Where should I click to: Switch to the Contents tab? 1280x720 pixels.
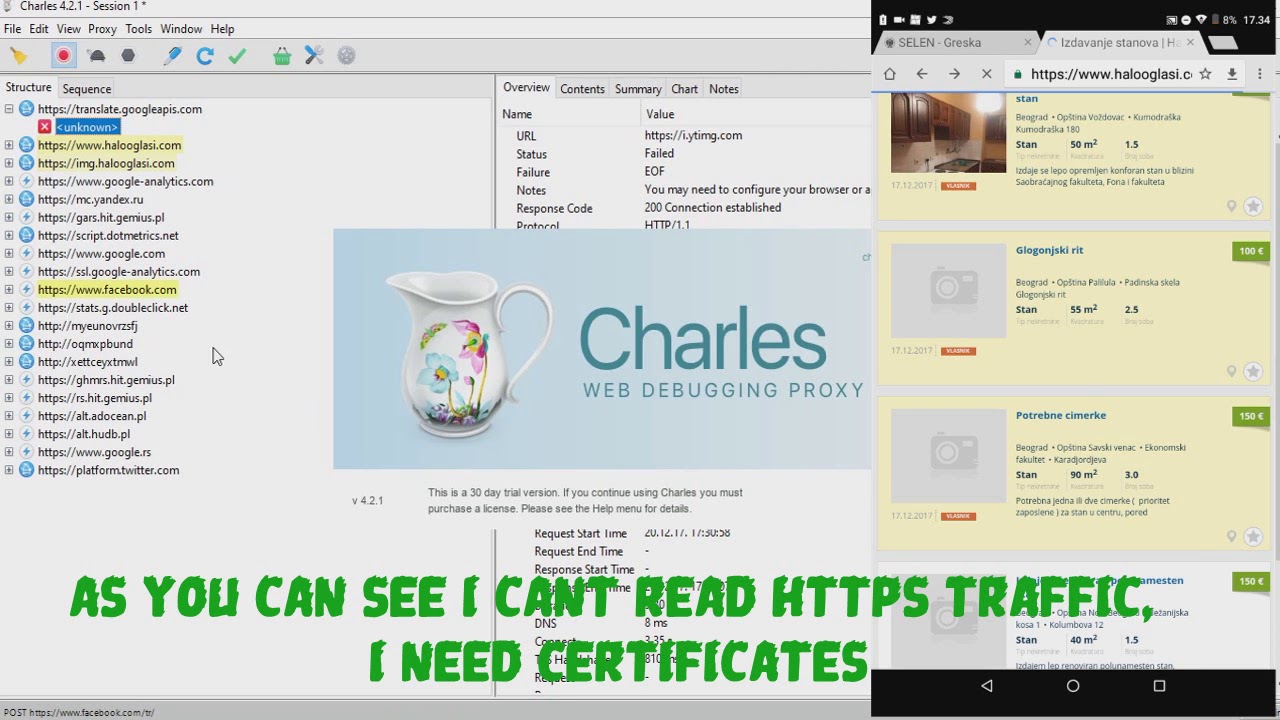(x=582, y=89)
